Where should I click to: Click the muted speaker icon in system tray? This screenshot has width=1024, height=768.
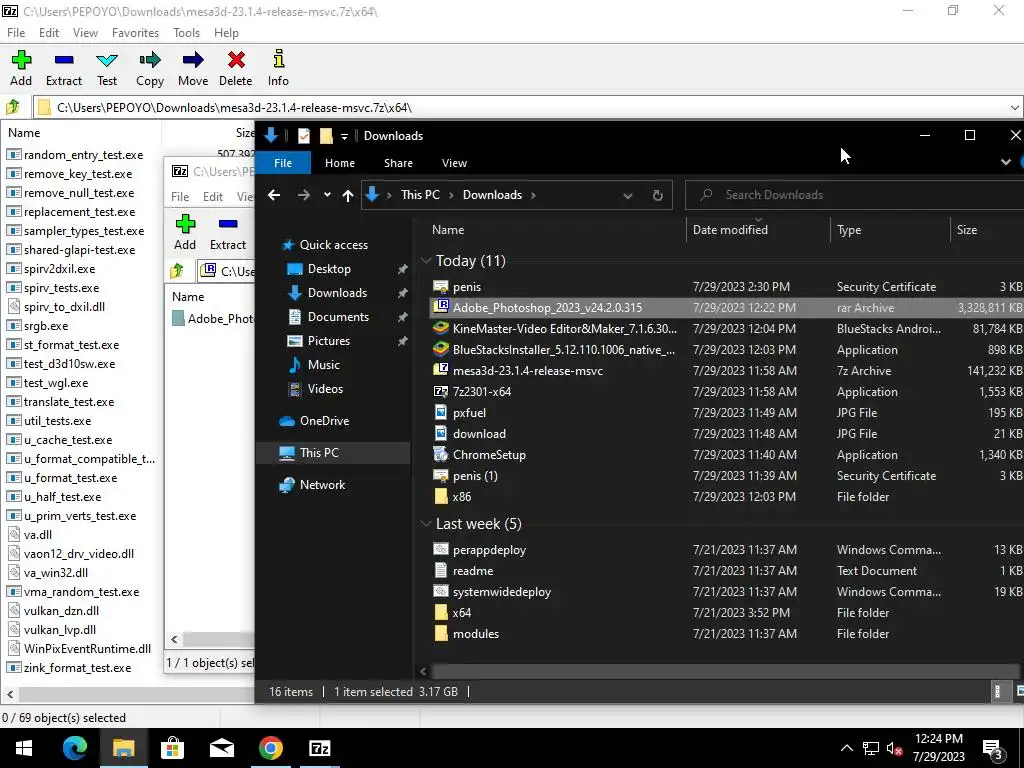[894, 748]
